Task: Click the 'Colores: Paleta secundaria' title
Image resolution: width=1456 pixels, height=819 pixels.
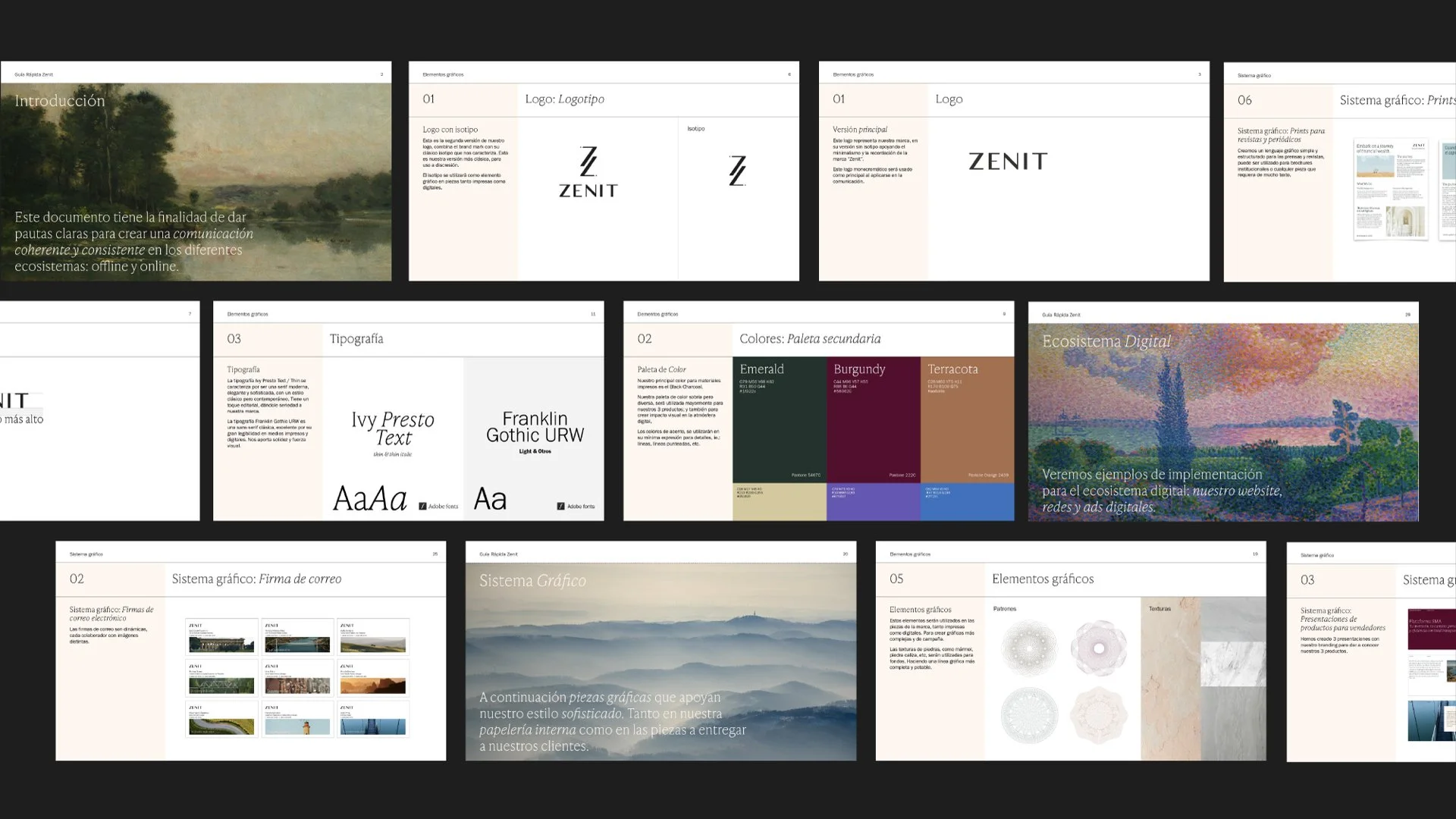Action: click(x=810, y=339)
